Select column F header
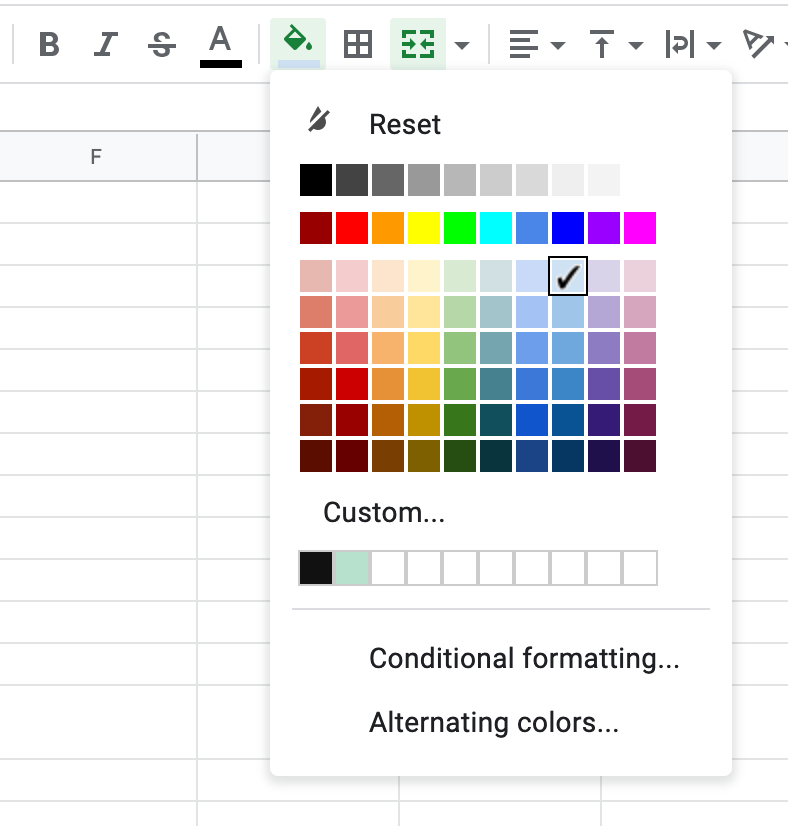This screenshot has width=788, height=826. (x=98, y=156)
